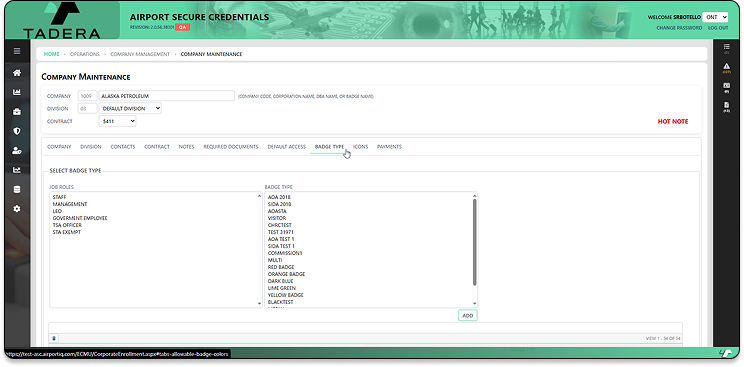The height and width of the screenshot is (367, 744).
Task: Switch to the Default Access tab
Action: (287, 147)
